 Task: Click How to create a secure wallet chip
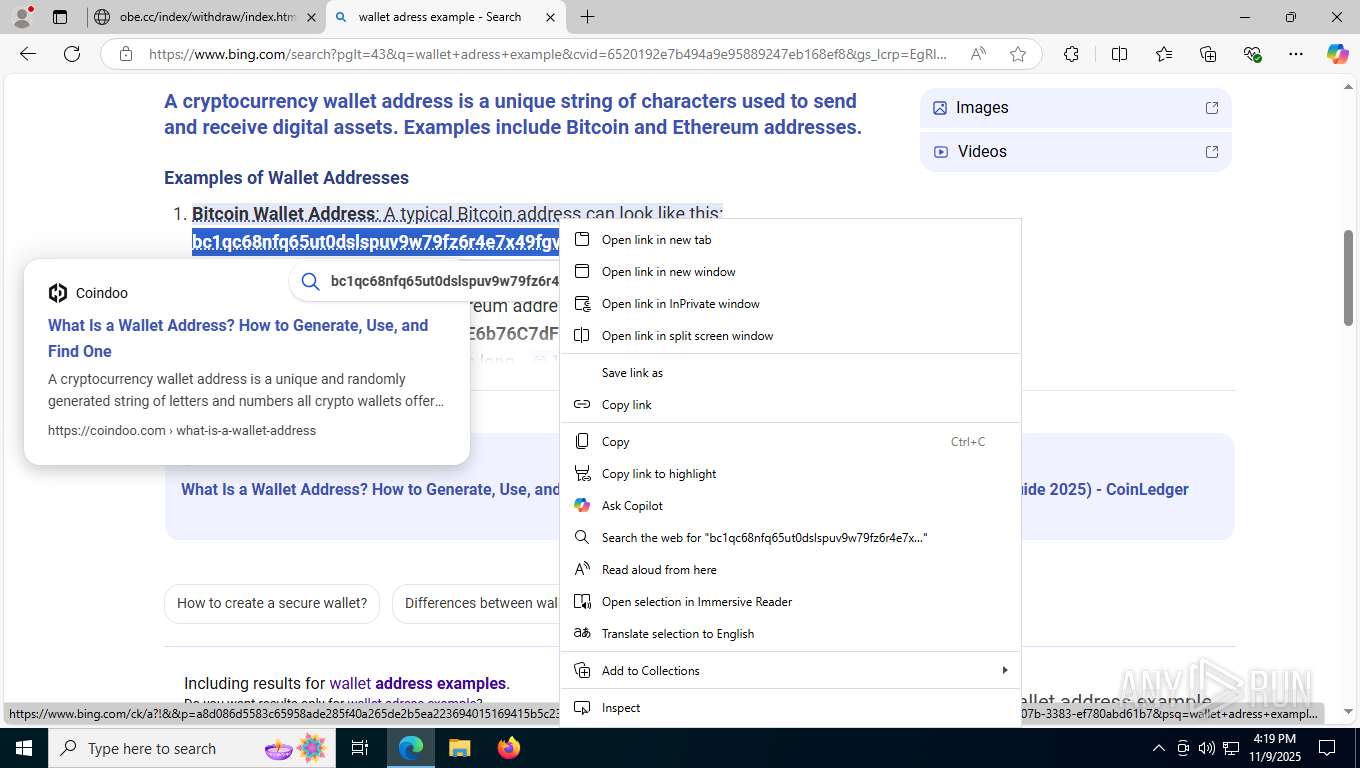point(272,603)
